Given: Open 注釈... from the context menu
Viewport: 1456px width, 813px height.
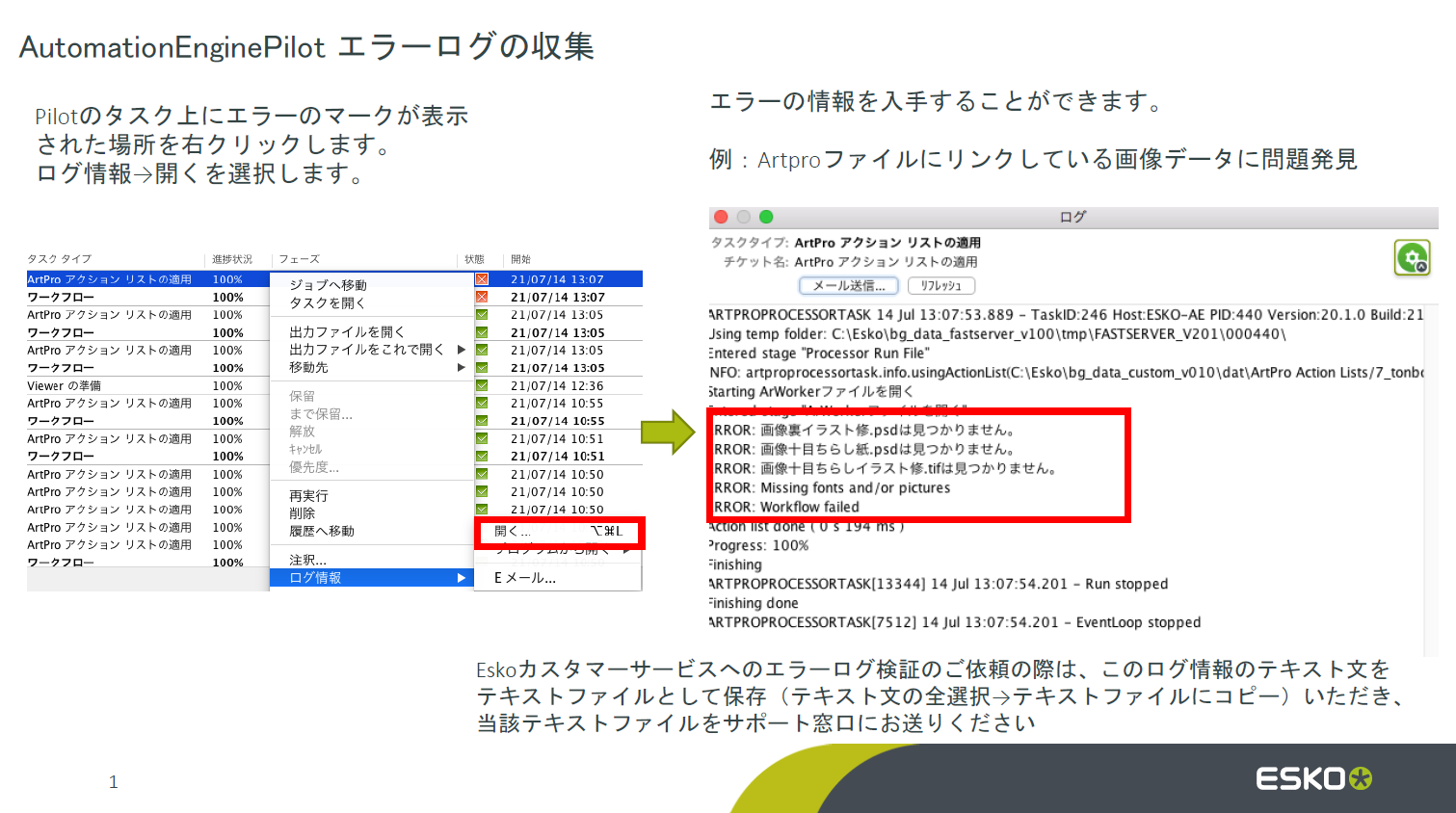Looking at the screenshot, I should (x=308, y=560).
